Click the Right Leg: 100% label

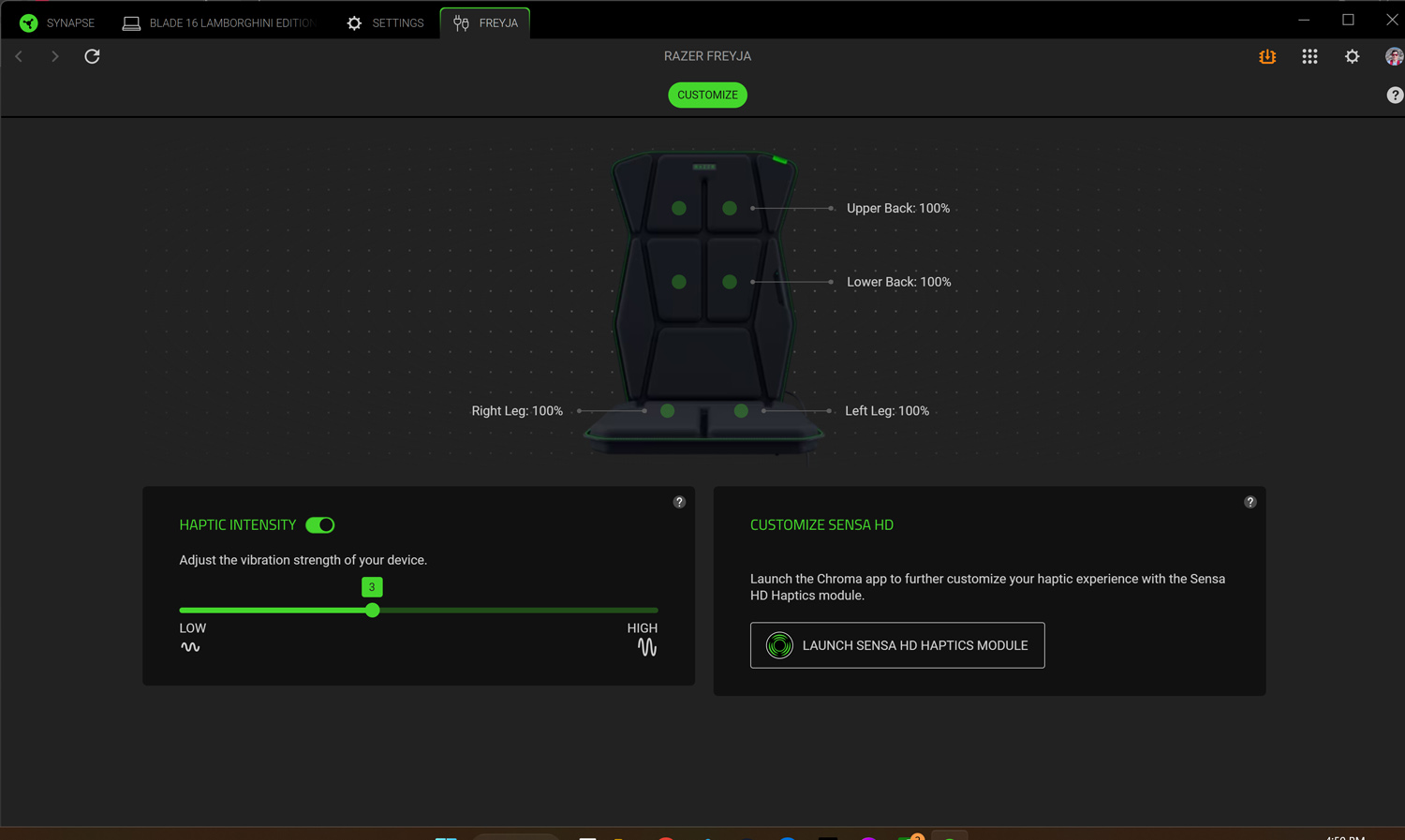point(517,411)
